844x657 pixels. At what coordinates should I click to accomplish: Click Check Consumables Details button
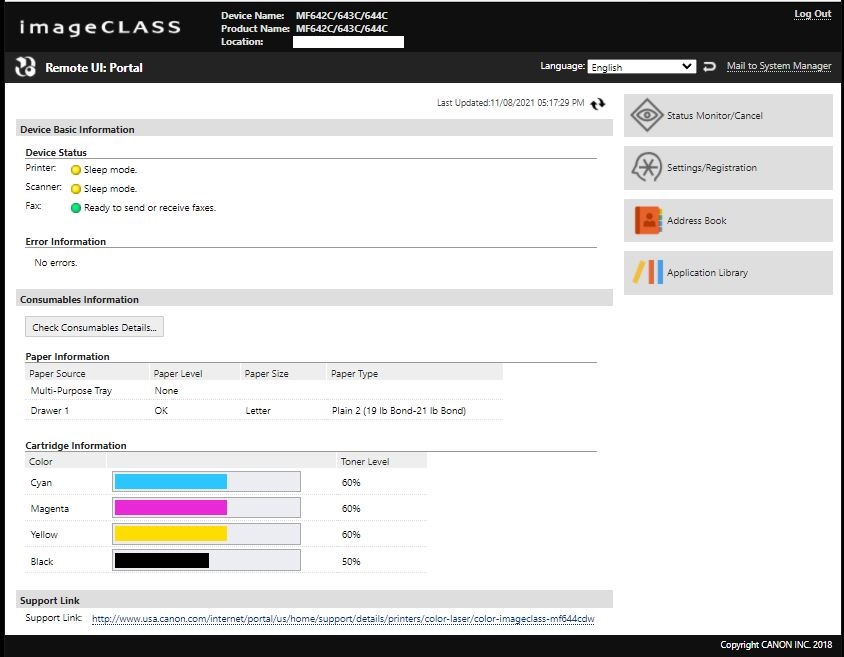coord(94,327)
